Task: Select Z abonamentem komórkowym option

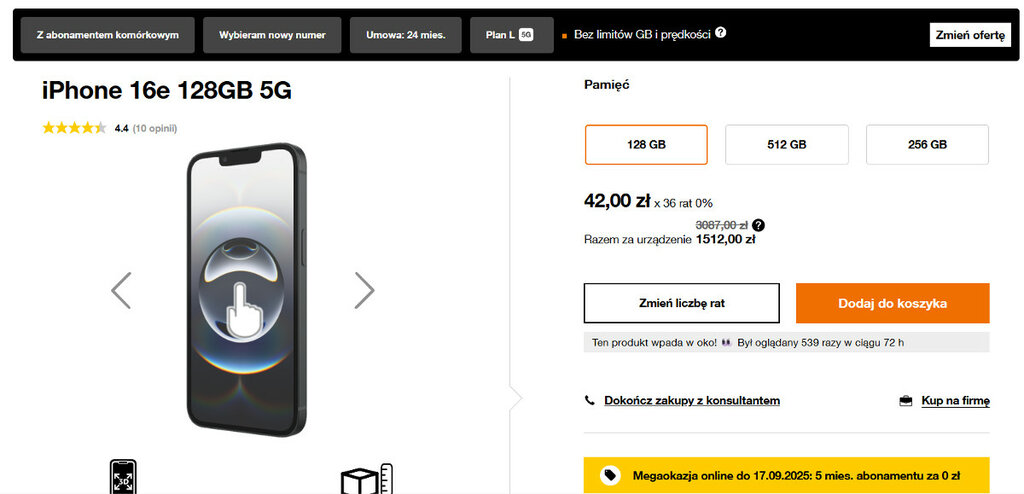Action: [107, 34]
